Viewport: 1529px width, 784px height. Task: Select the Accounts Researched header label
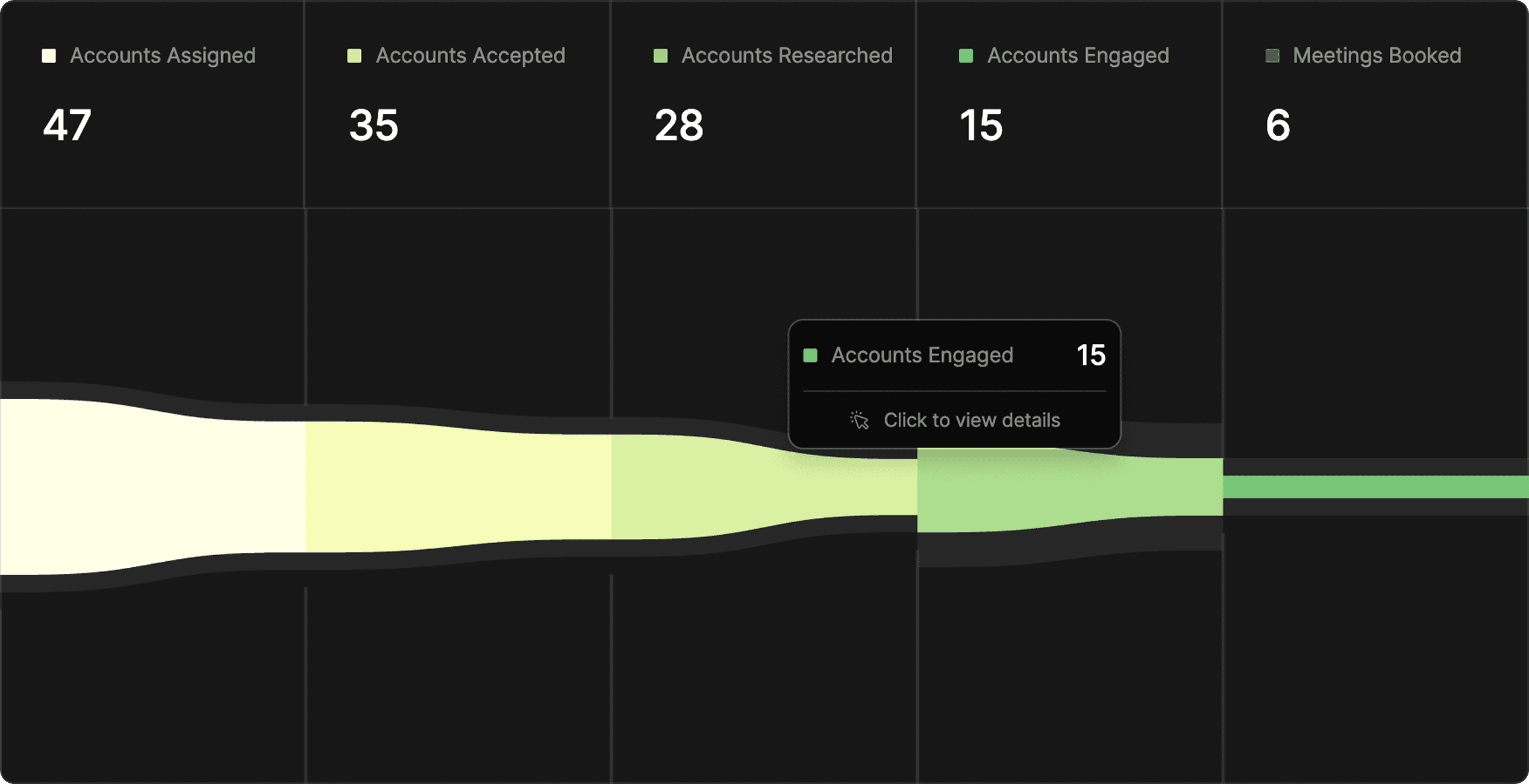pyautogui.click(x=786, y=55)
